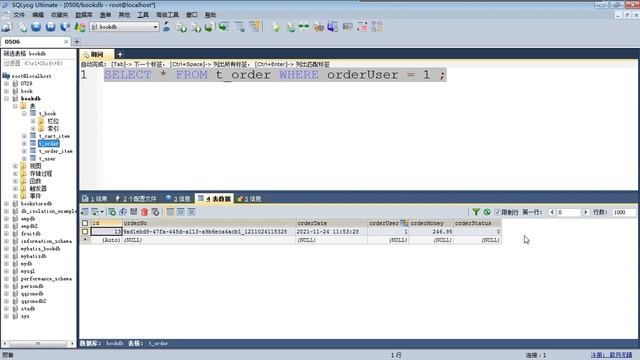This screenshot has width=640, height=360.
Task: Check the select-all checkbox in grid header
Action: tap(85, 223)
